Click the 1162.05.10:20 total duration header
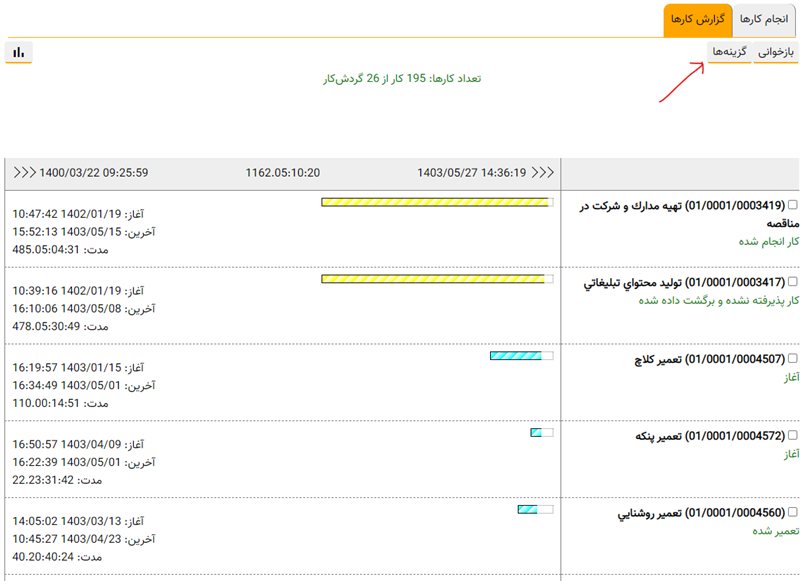 click(x=283, y=173)
